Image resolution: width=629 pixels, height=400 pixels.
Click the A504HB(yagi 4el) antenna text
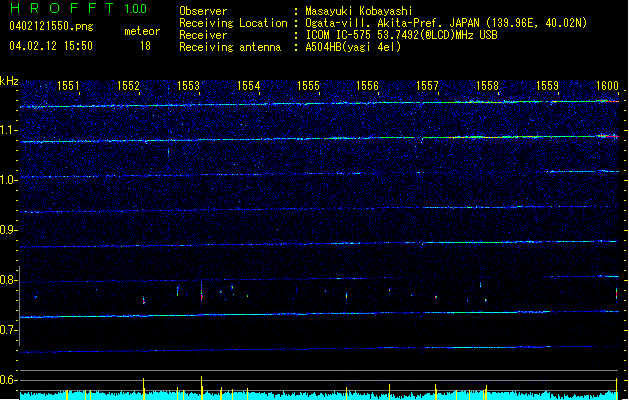[353, 47]
